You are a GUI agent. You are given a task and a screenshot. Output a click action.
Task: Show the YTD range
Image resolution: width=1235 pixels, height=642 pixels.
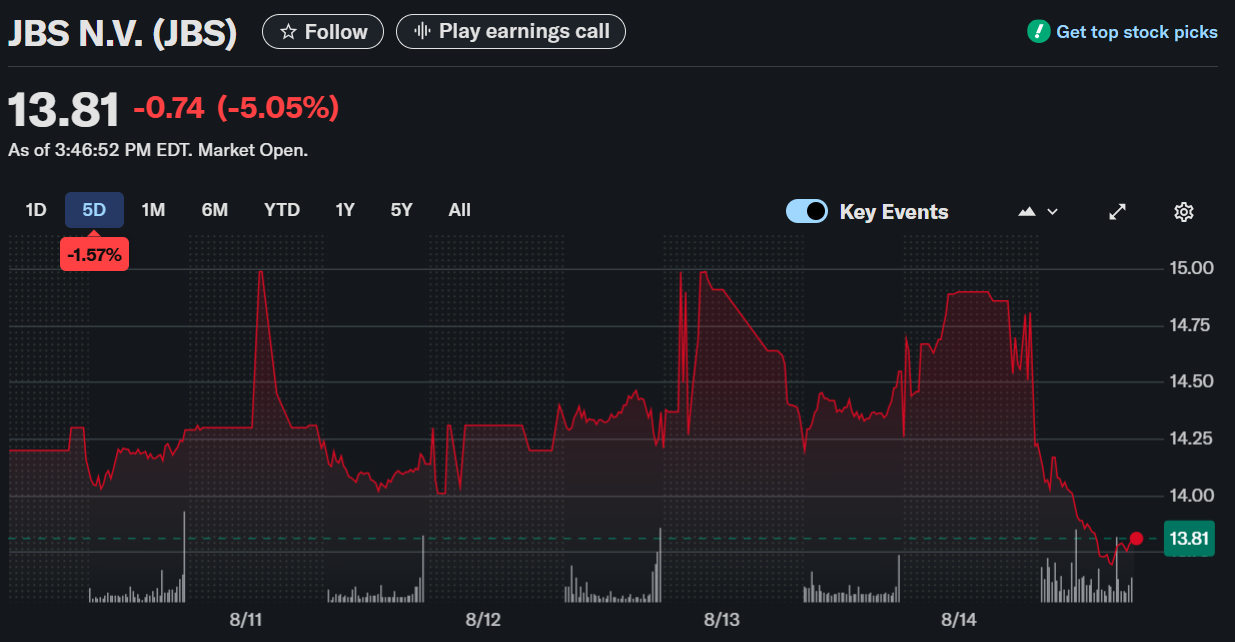tap(282, 210)
